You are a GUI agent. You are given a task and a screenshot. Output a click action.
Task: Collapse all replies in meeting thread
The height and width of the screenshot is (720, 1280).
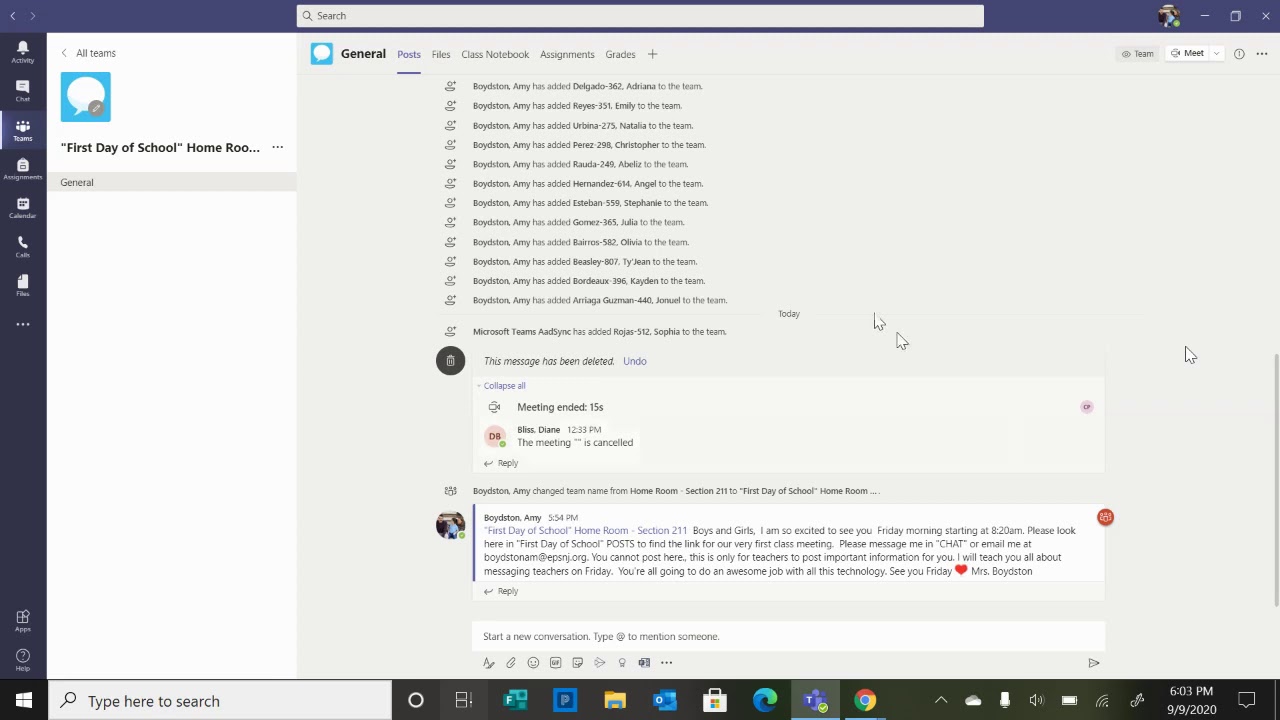pyautogui.click(x=501, y=386)
